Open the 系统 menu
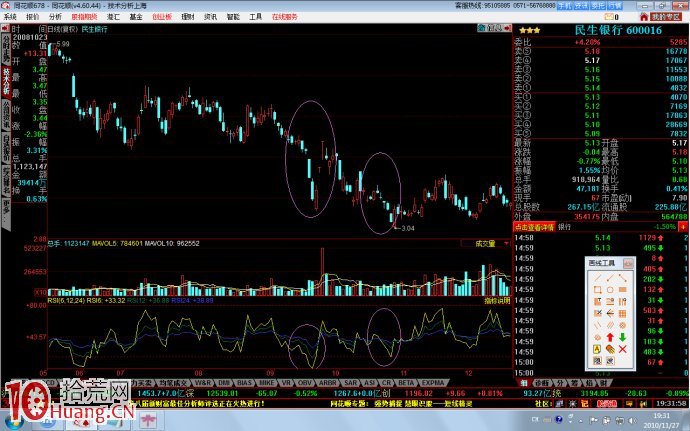The height and width of the screenshot is (431, 690). [10, 17]
